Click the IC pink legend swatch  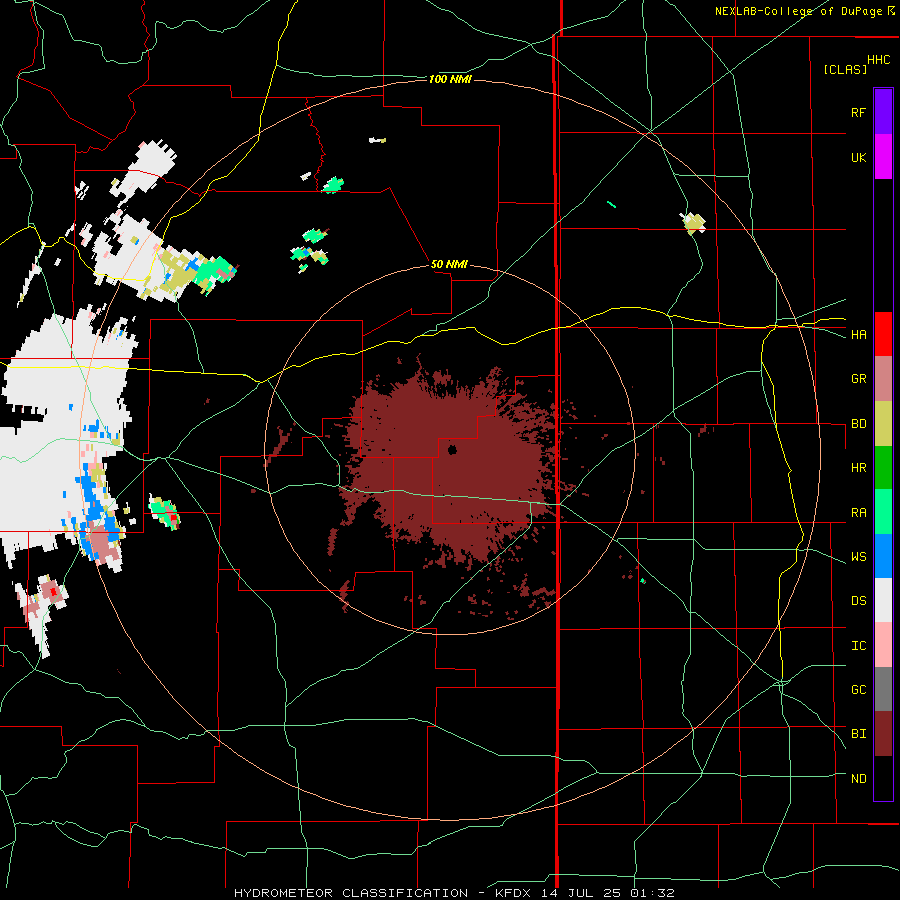click(883, 645)
